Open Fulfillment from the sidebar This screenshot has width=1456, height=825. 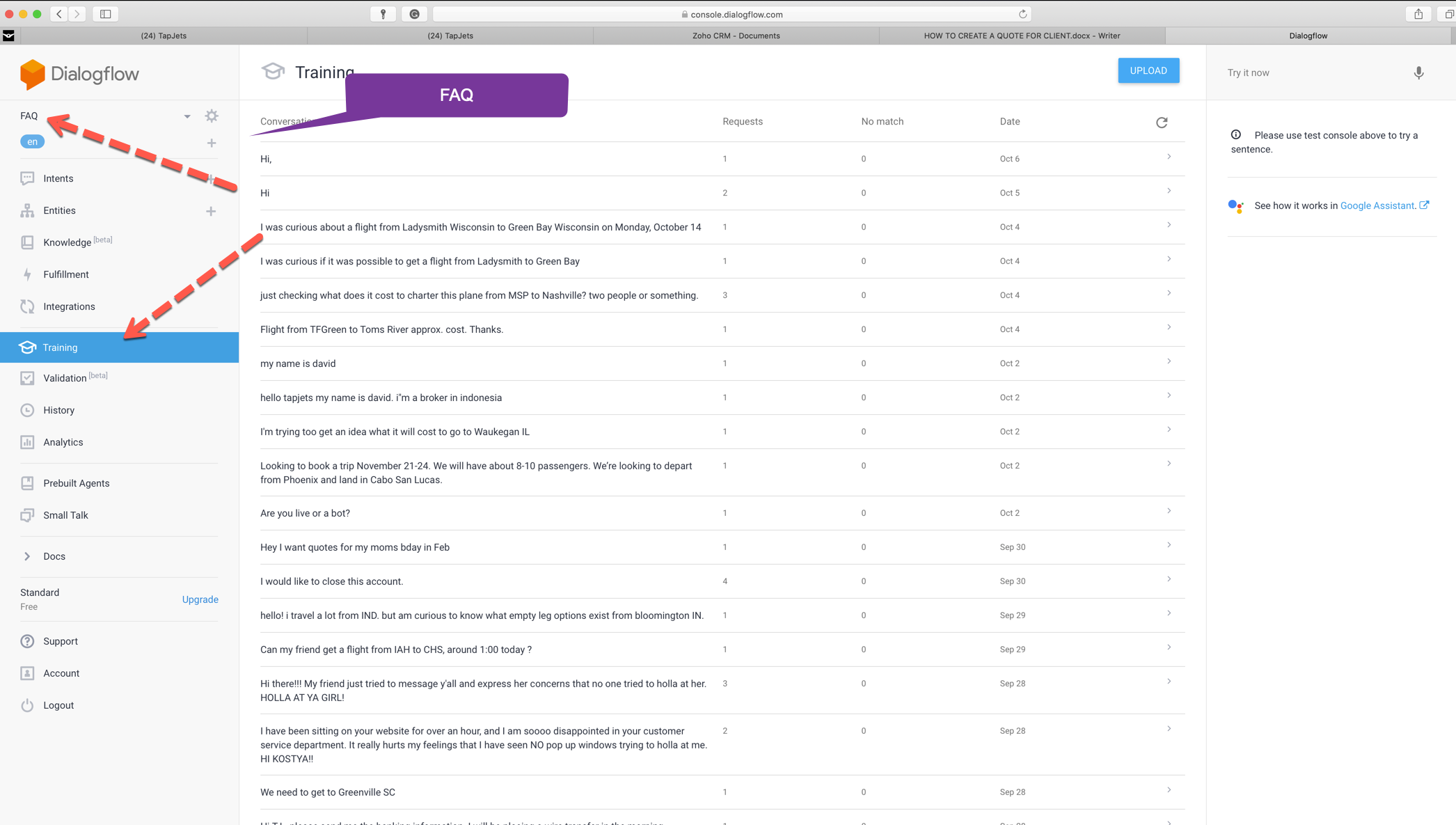coord(65,274)
